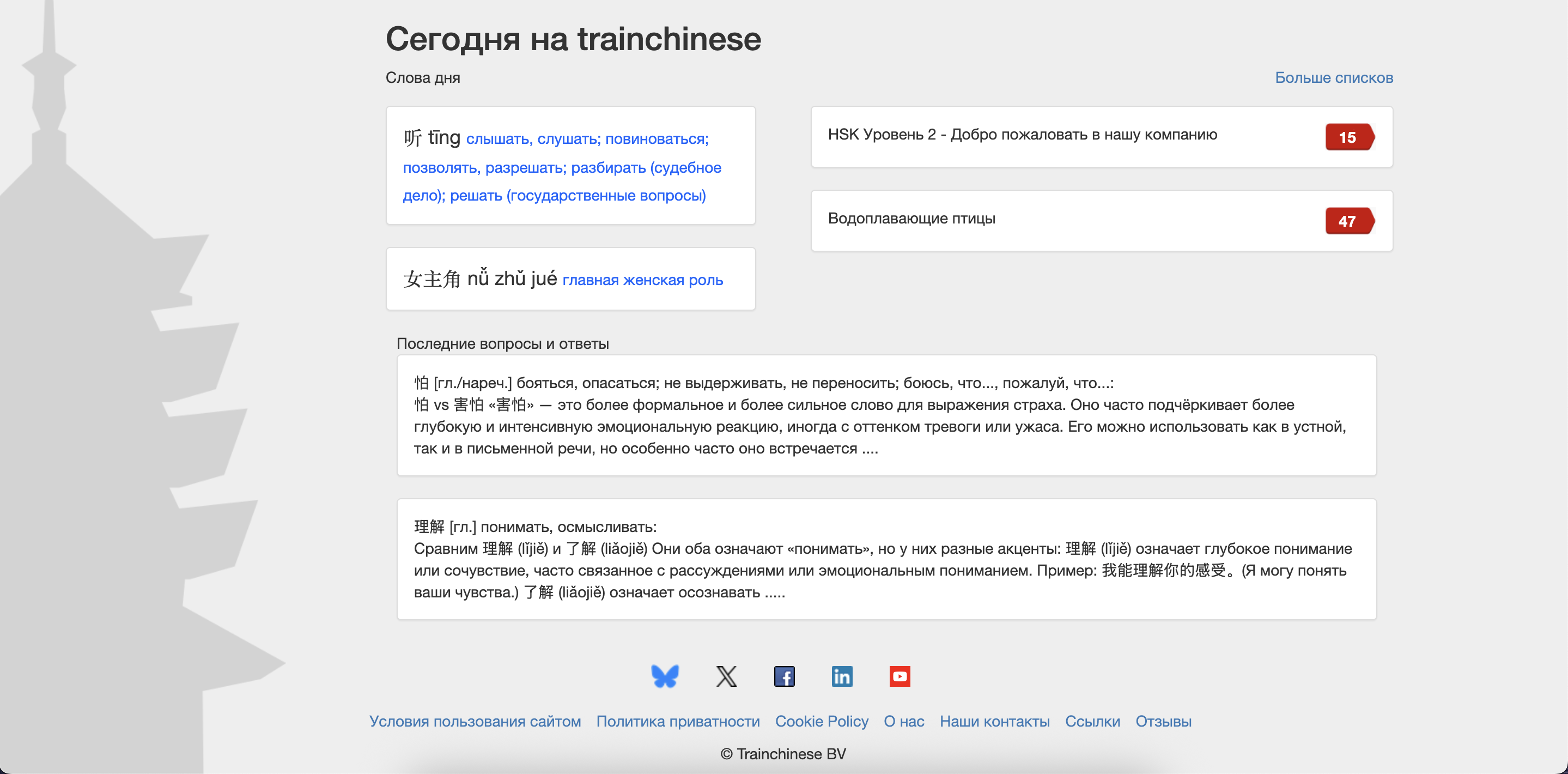Open the LinkedIn icon
Screen dimensions: 1568x774
[842, 676]
